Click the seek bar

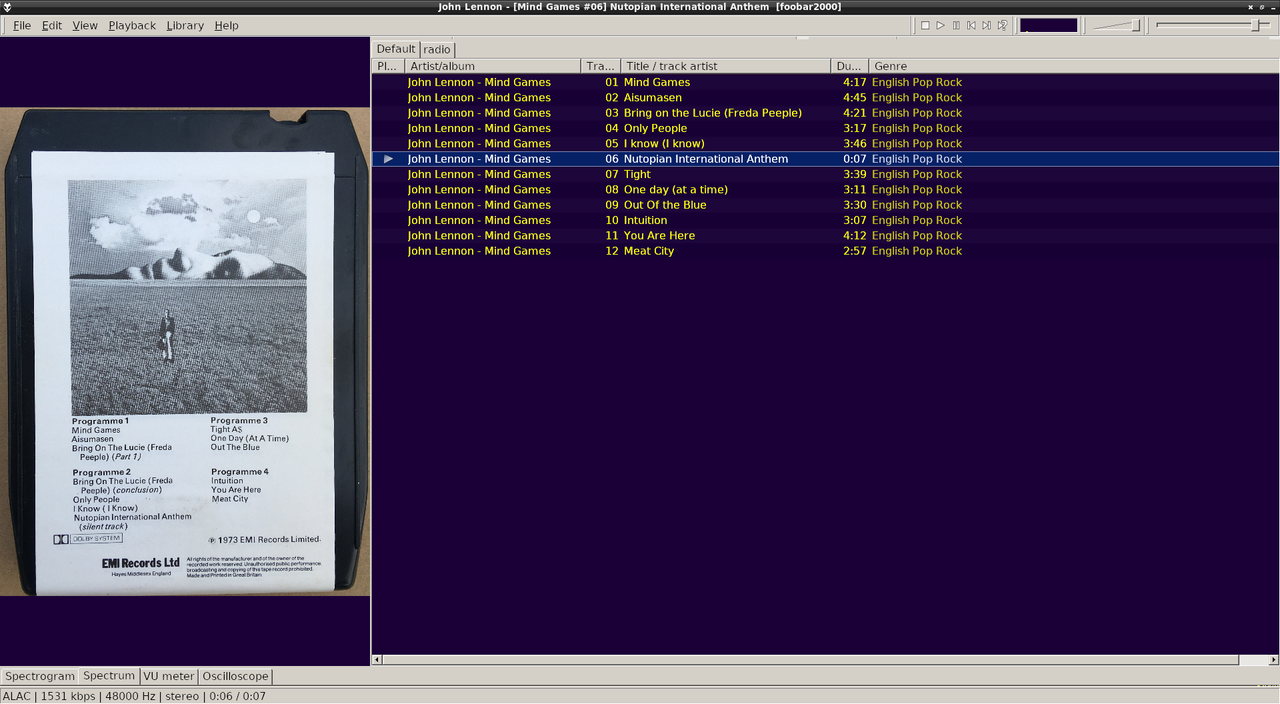(x=1212, y=25)
